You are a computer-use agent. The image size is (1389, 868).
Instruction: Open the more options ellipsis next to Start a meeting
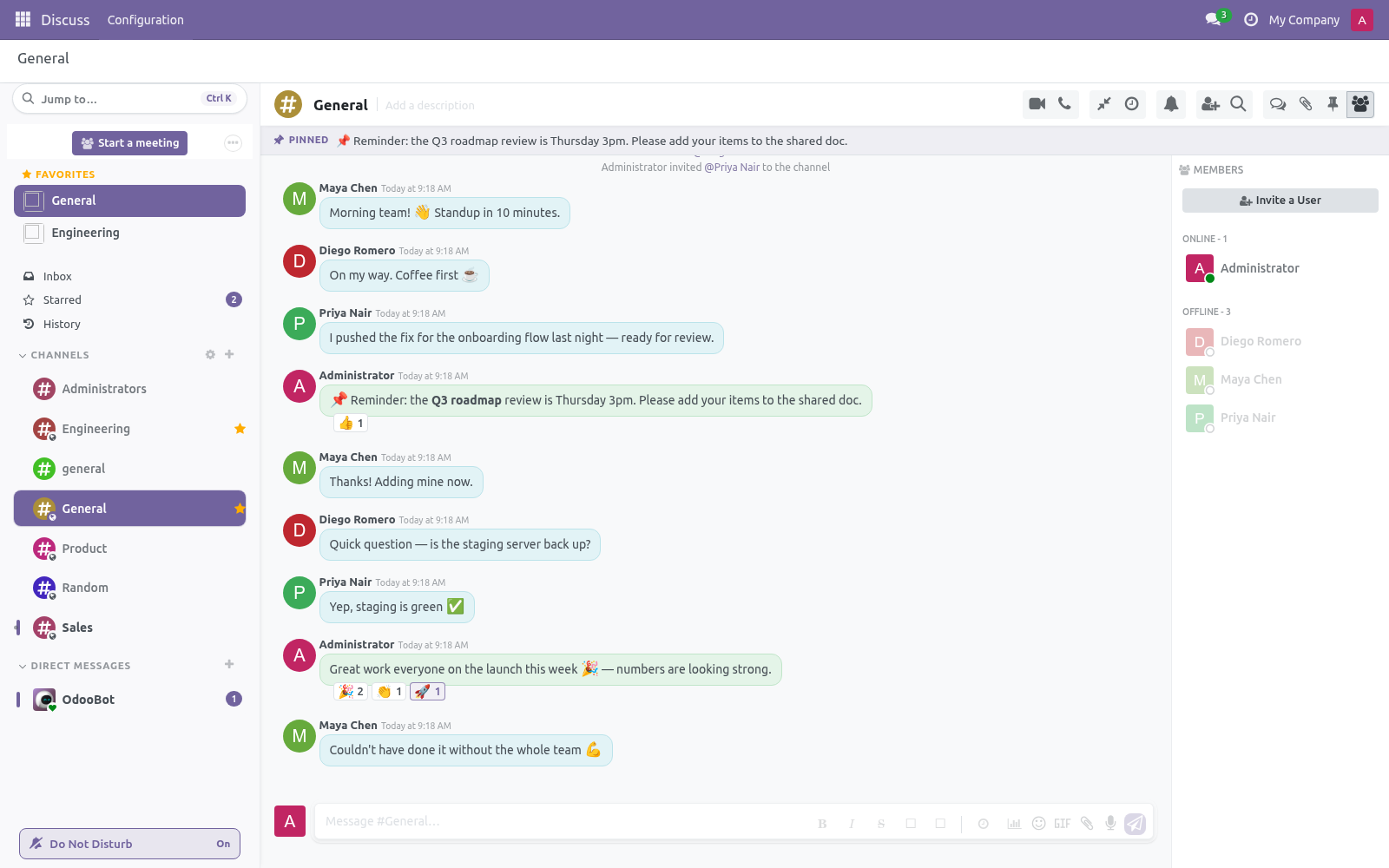tap(233, 143)
